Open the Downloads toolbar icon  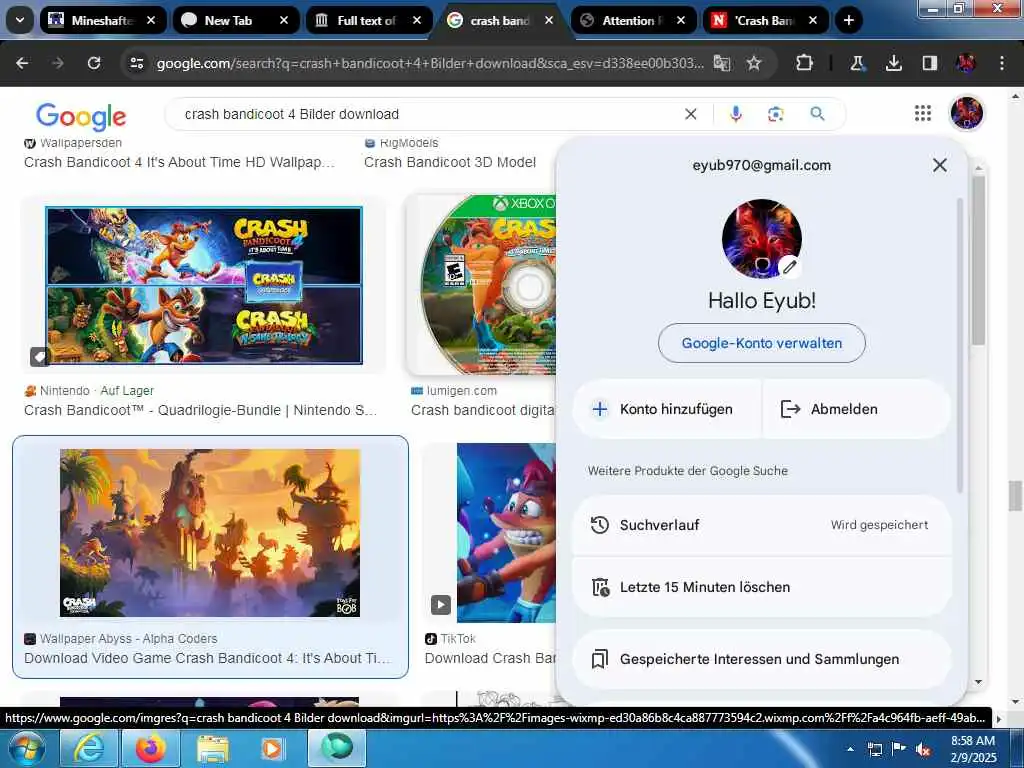[x=893, y=63]
